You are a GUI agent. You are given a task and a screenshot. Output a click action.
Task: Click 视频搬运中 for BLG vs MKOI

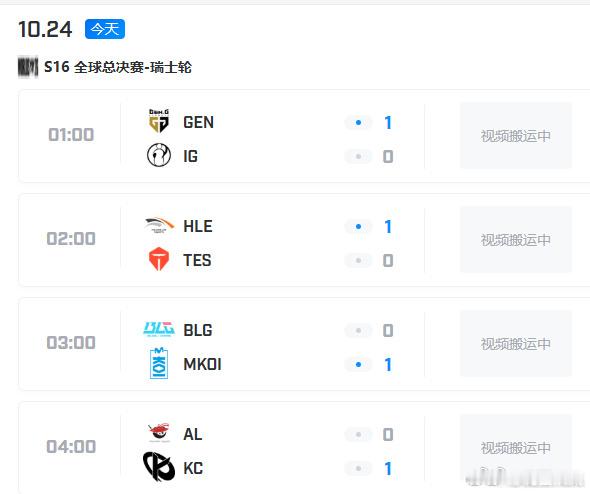516,344
